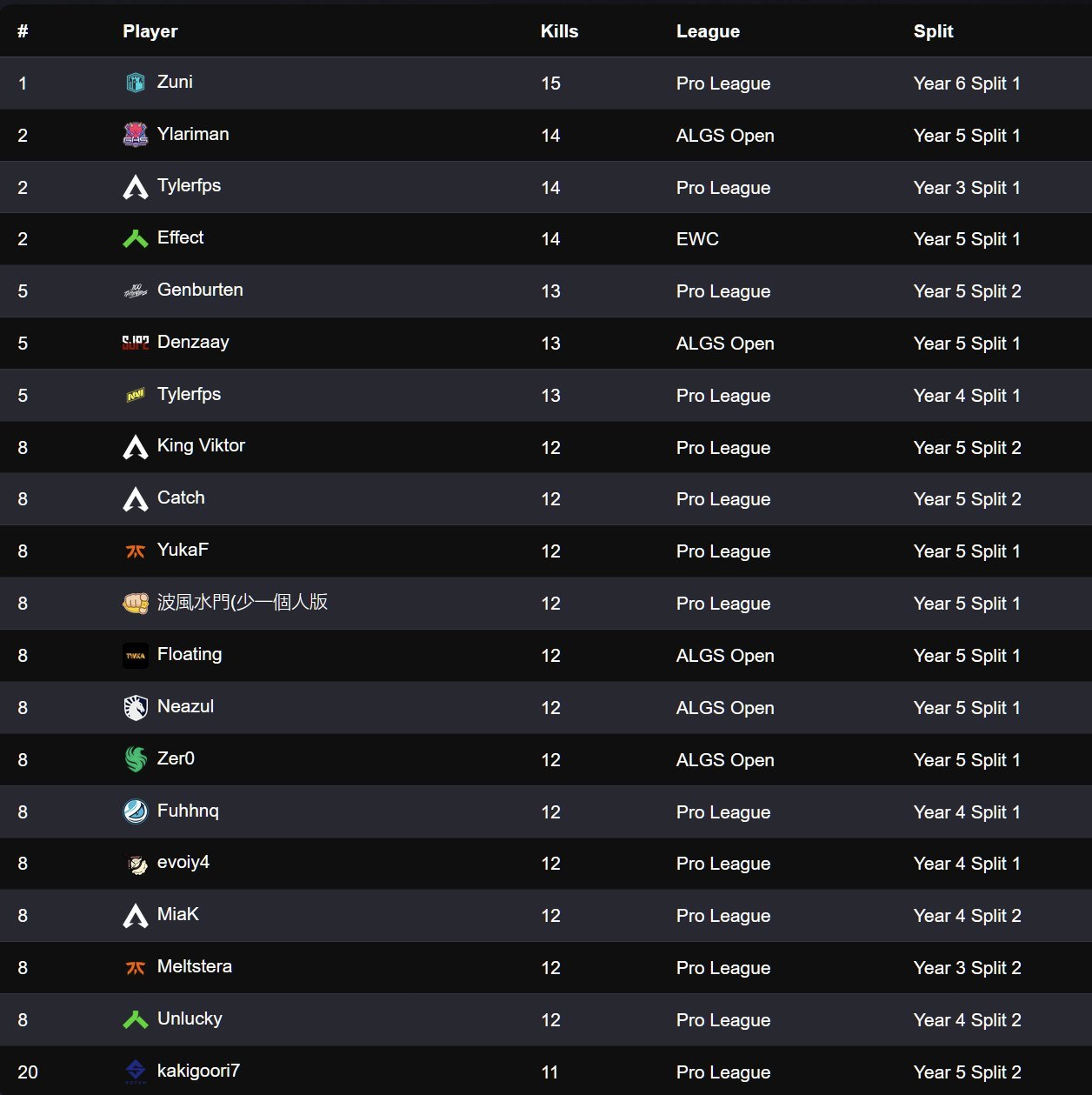Open the Meltstera player name link

click(x=195, y=966)
